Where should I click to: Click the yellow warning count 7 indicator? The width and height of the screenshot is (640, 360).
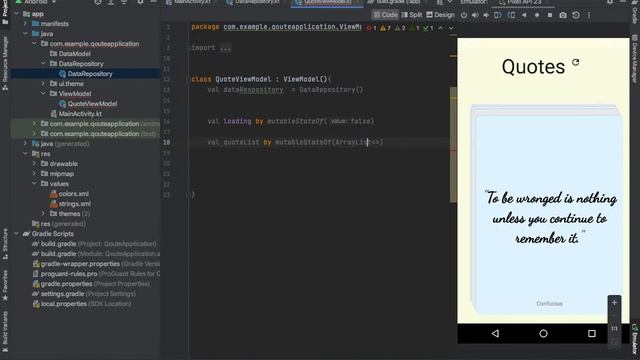pos(385,28)
